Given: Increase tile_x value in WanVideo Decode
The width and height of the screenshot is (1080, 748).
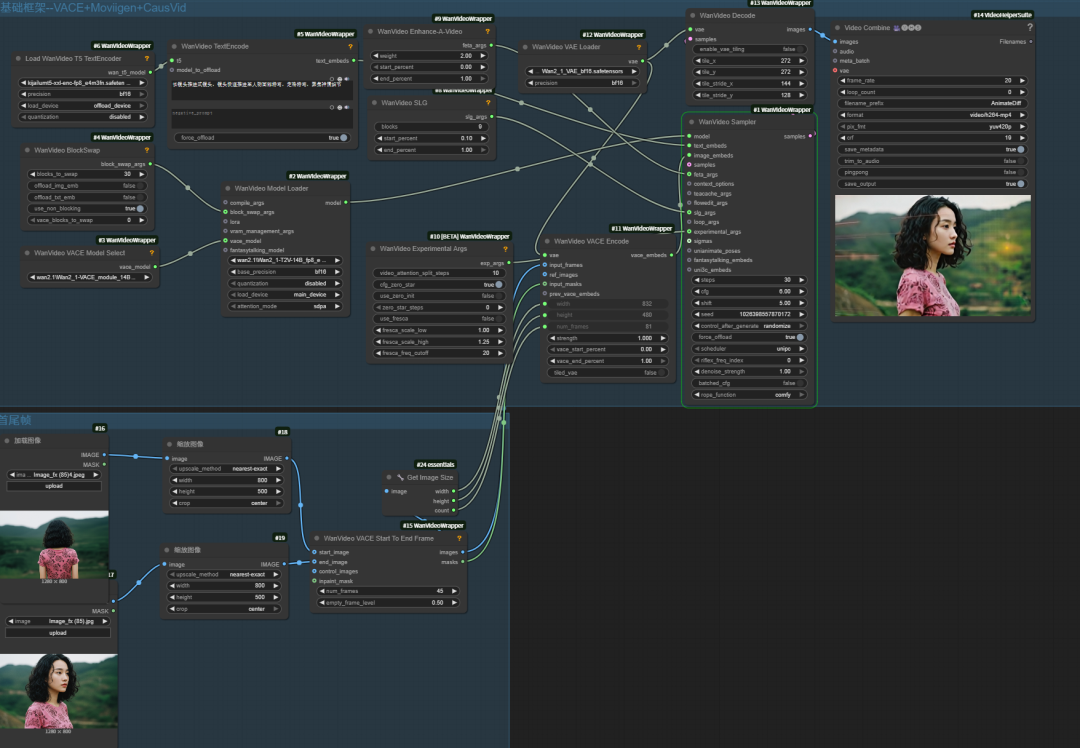Looking at the screenshot, I should pyautogui.click(x=802, y=61).
